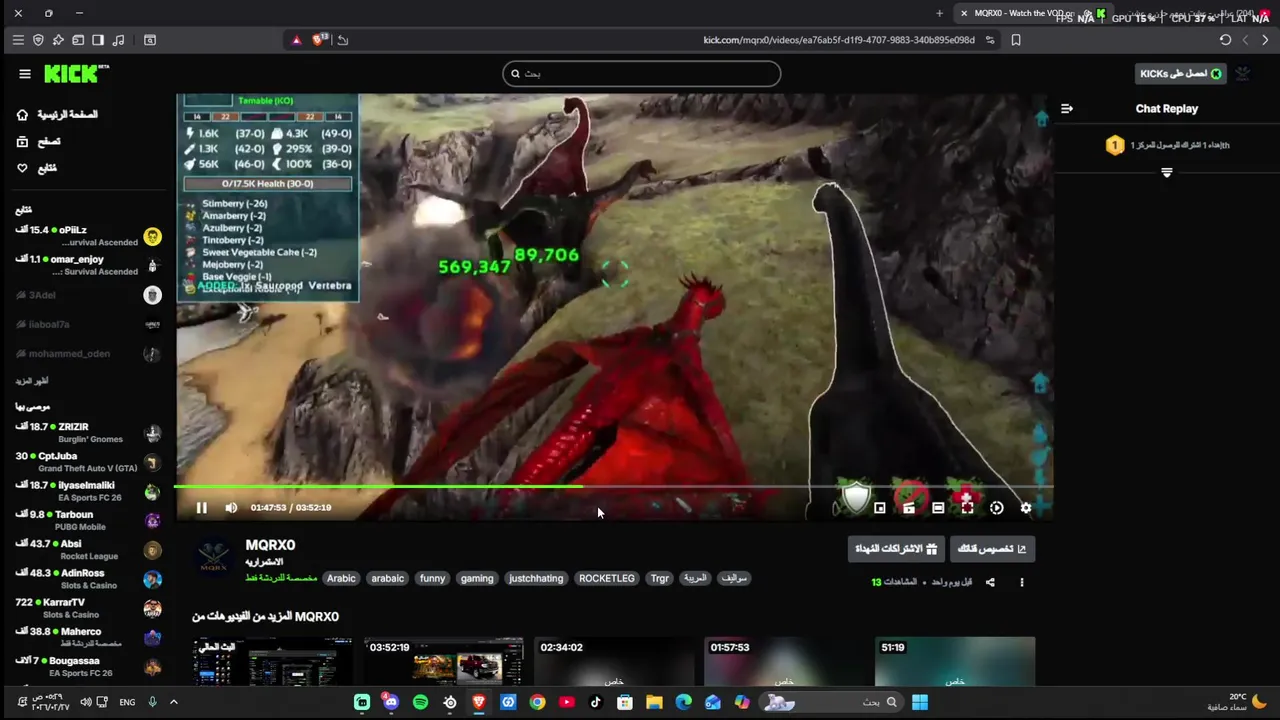Image resolution: width=1280 pixels, height=720 pixels.
Task: Seek on the green video progress bar
Action: (x=614, y=487)
